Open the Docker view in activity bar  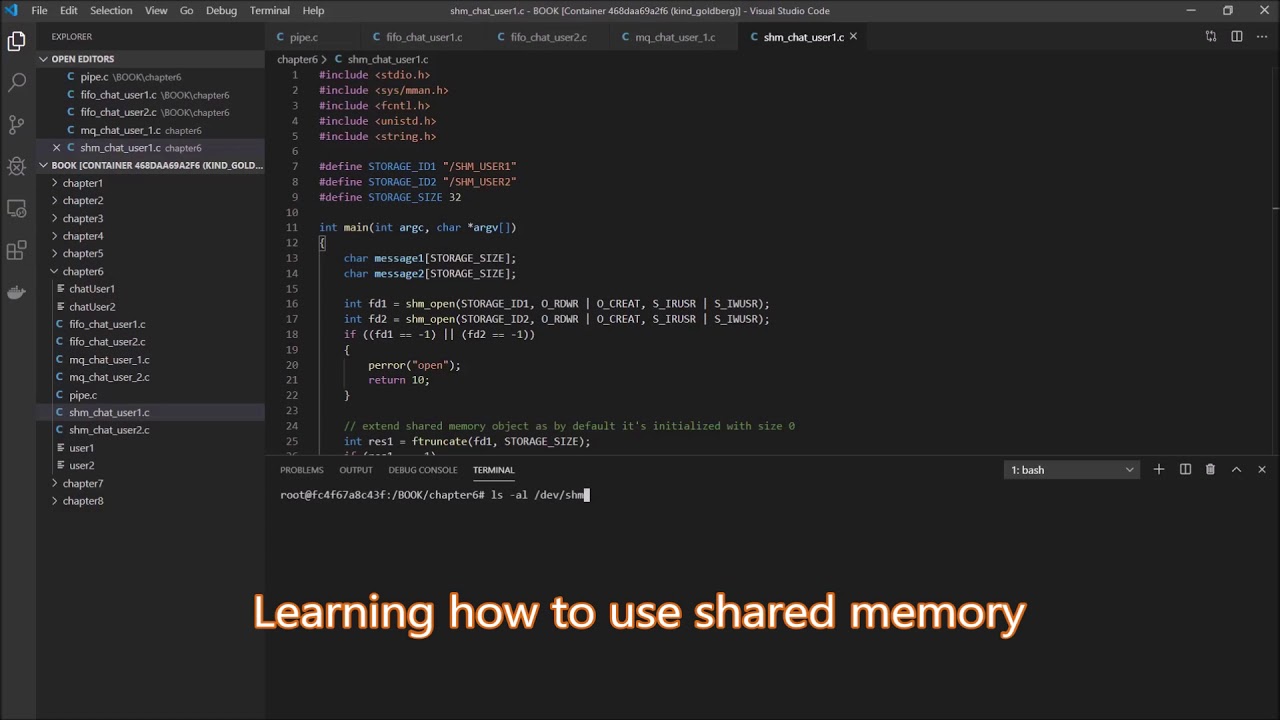[x=17, y=293]
